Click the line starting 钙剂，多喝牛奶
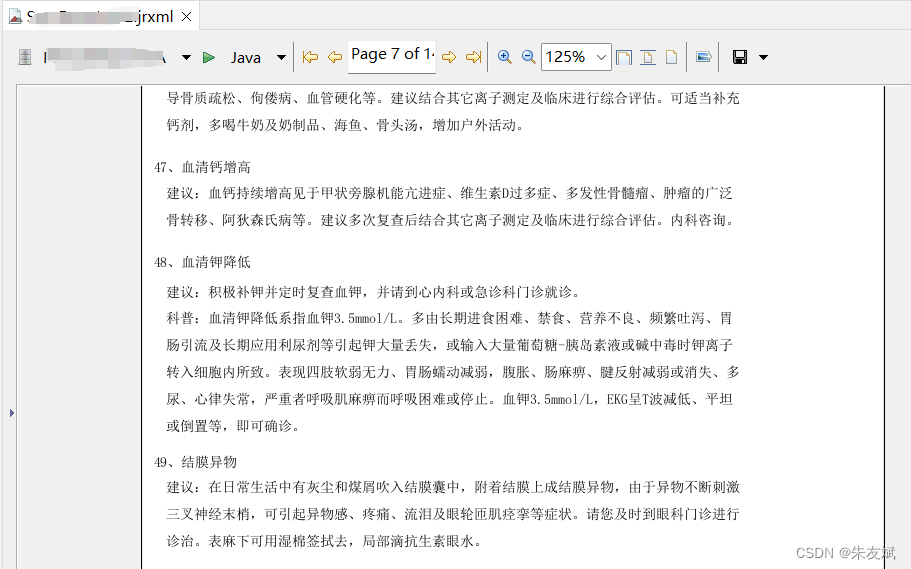 (x=345, y=125)
